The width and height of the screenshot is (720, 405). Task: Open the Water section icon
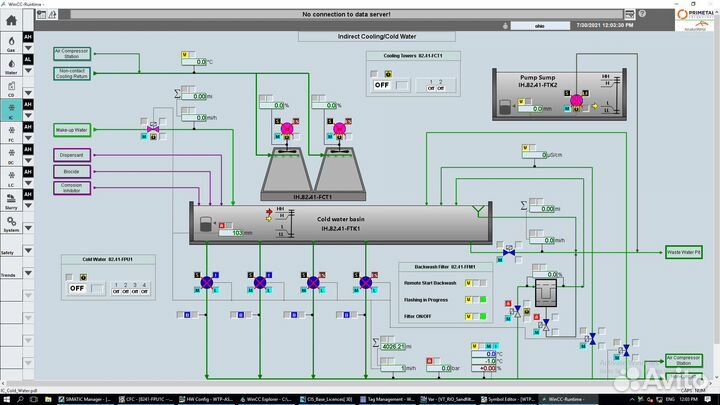pos(11,62)
